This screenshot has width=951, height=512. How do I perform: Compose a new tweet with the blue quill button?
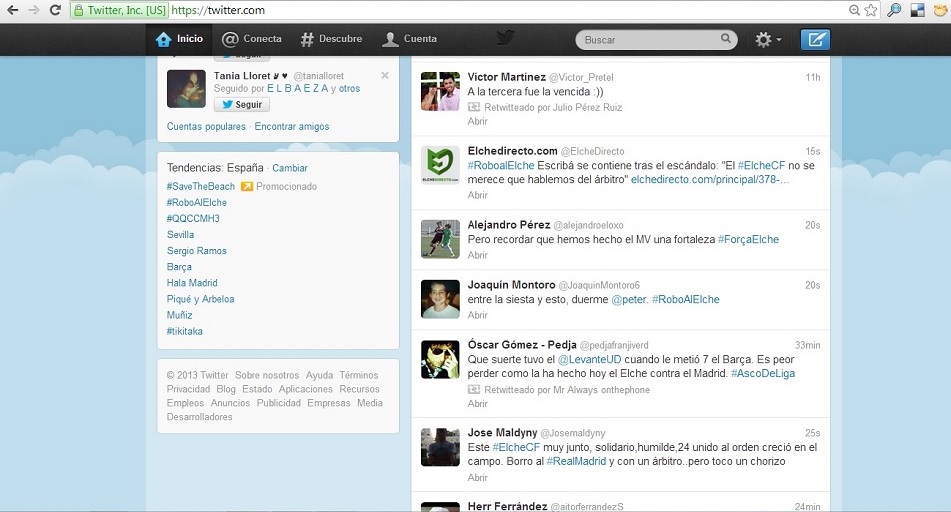coord(815,39)
